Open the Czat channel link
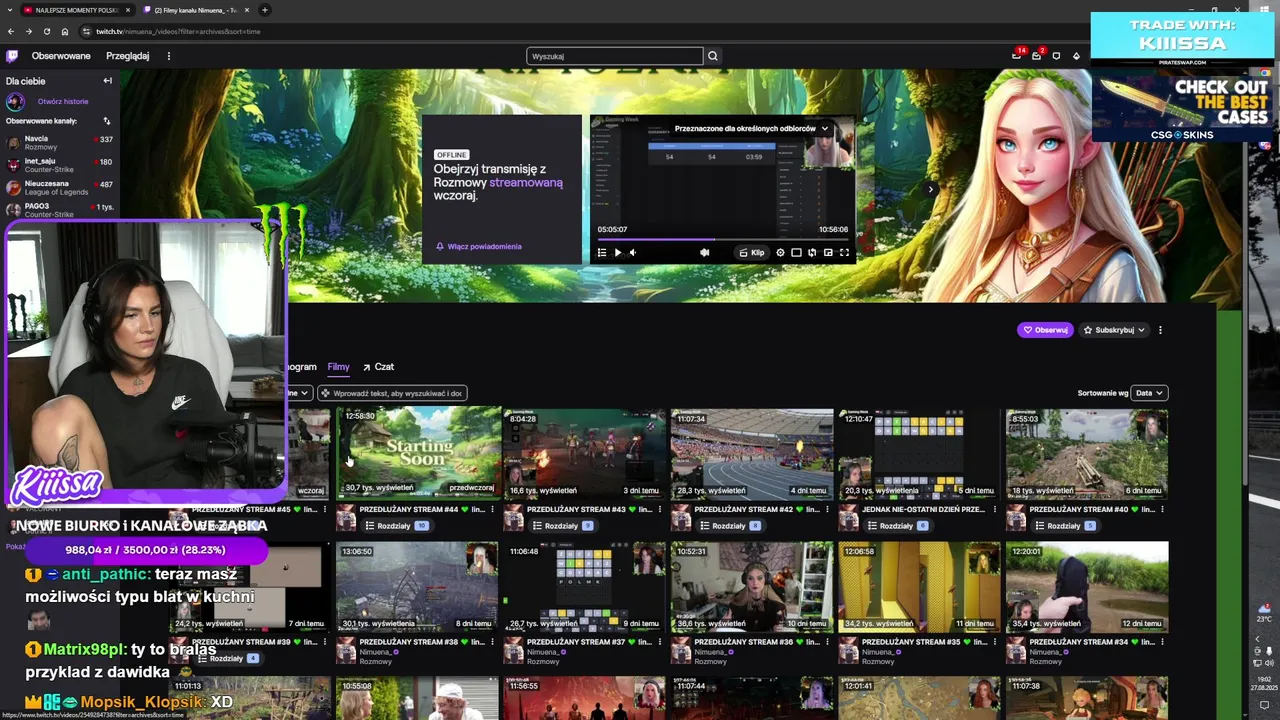The height and width of the screenshot is (720, 1280). [x=378, y=367]
